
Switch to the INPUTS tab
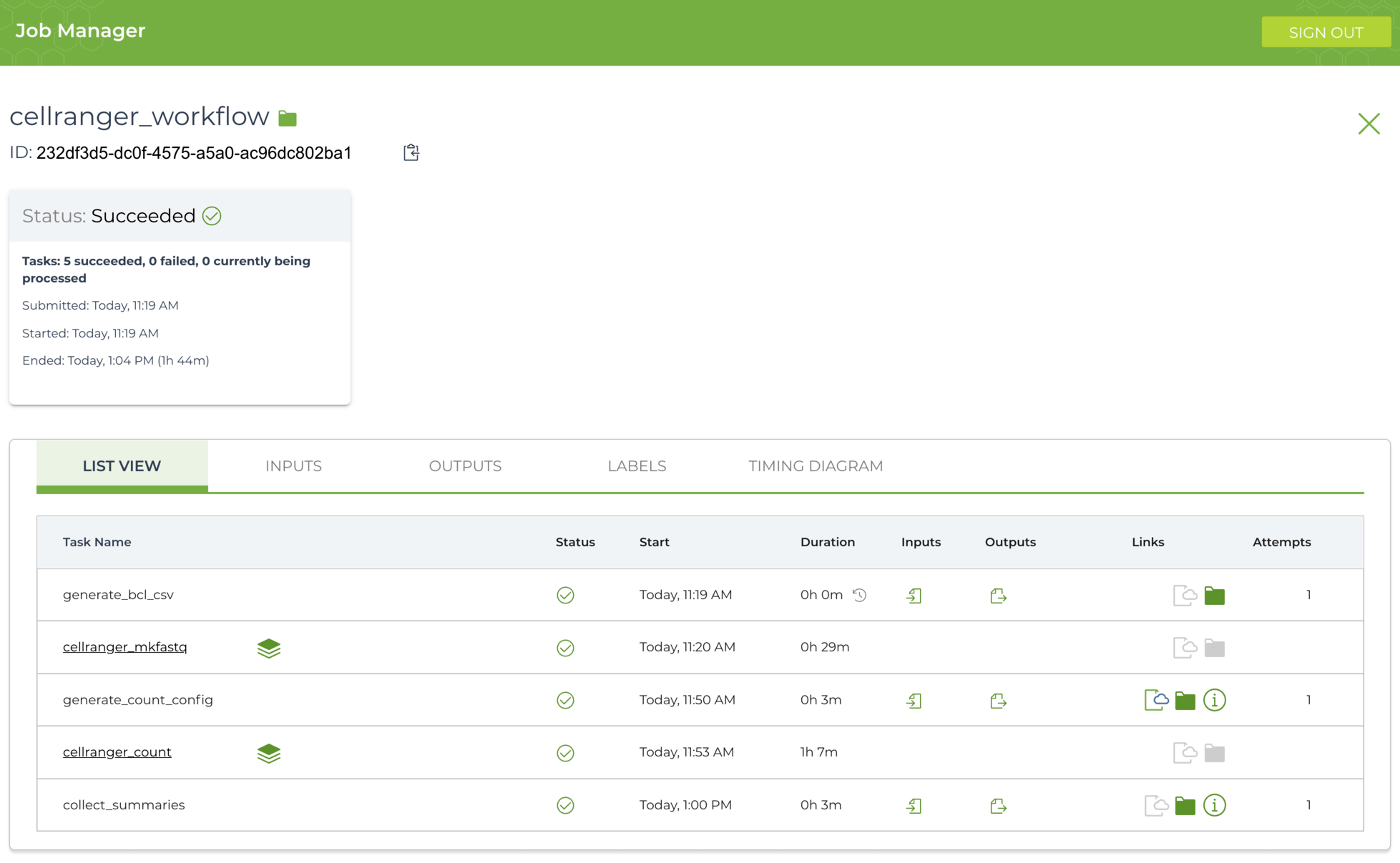point(293,466)
